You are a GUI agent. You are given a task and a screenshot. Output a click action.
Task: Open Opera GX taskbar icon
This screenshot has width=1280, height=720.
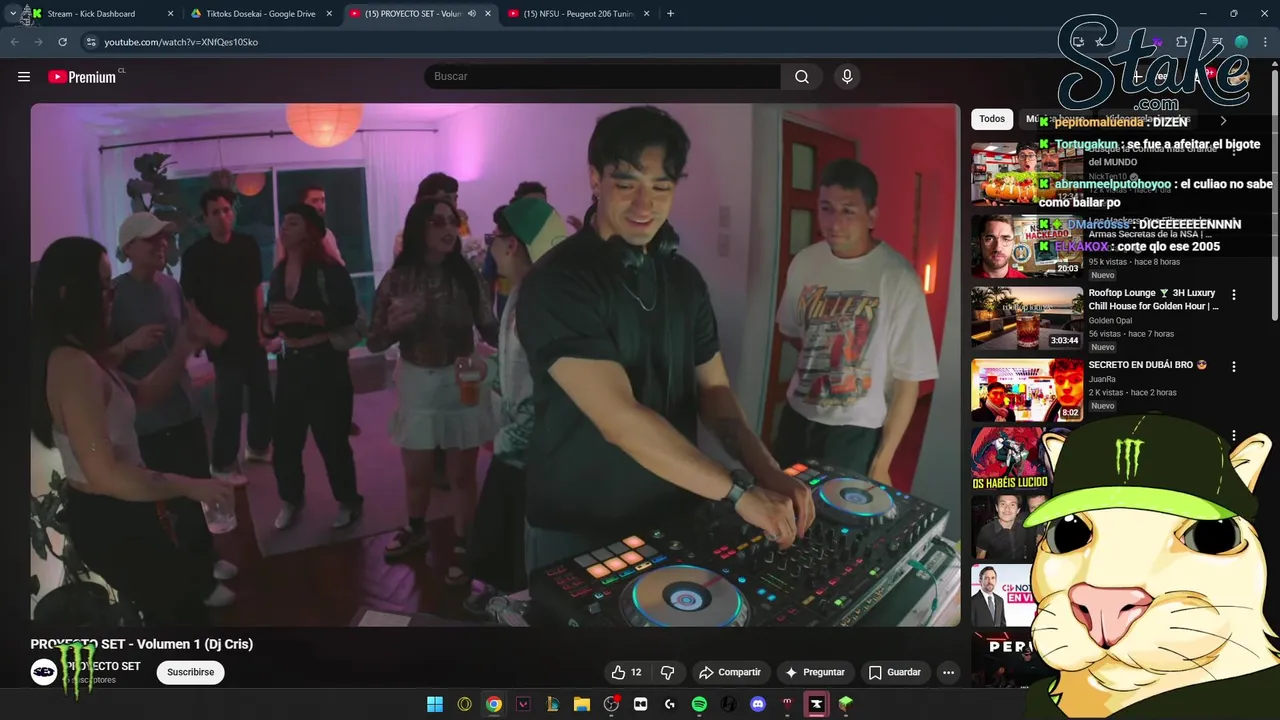coord(464,704)
